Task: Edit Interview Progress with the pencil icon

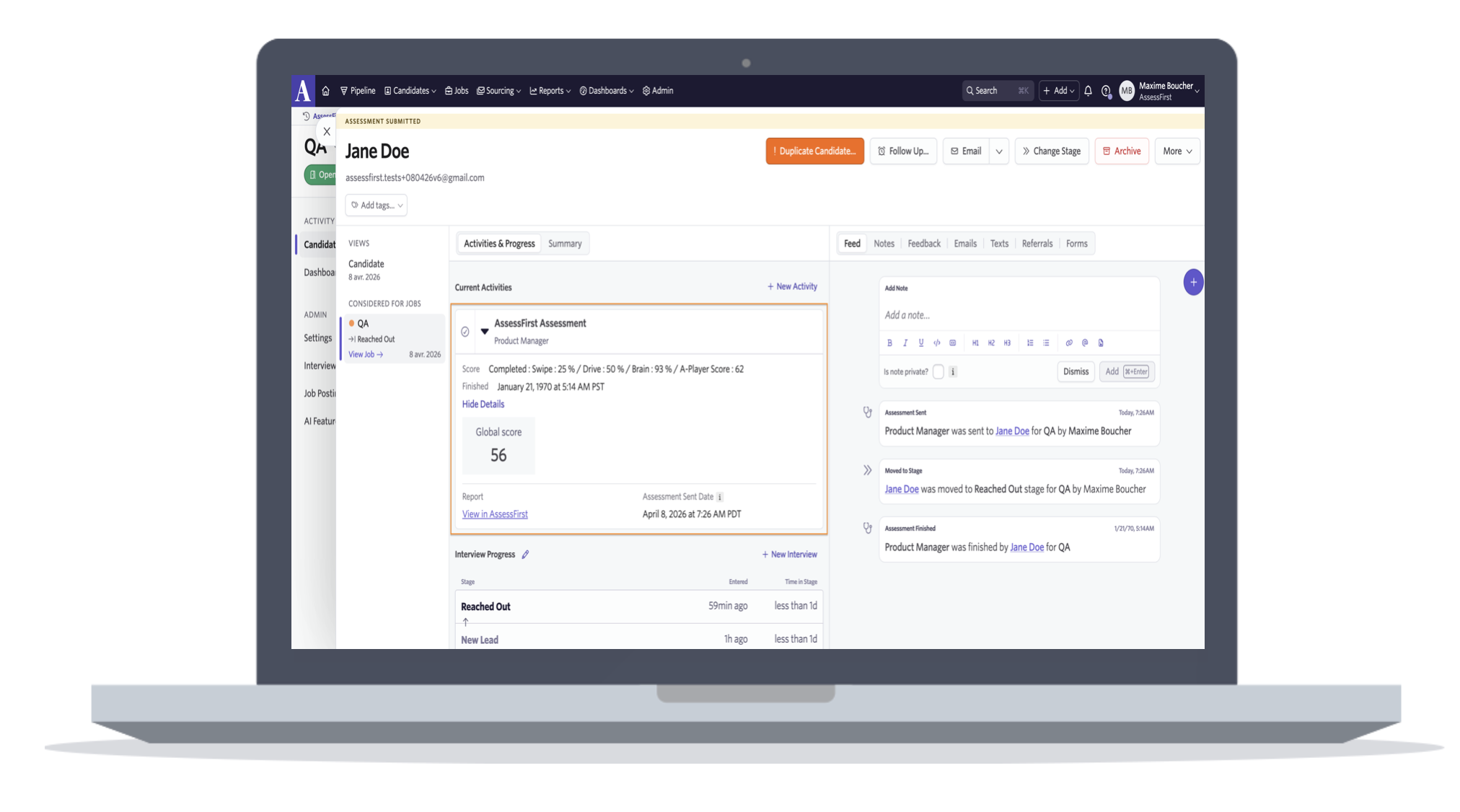Action: (x=525, y=555)
